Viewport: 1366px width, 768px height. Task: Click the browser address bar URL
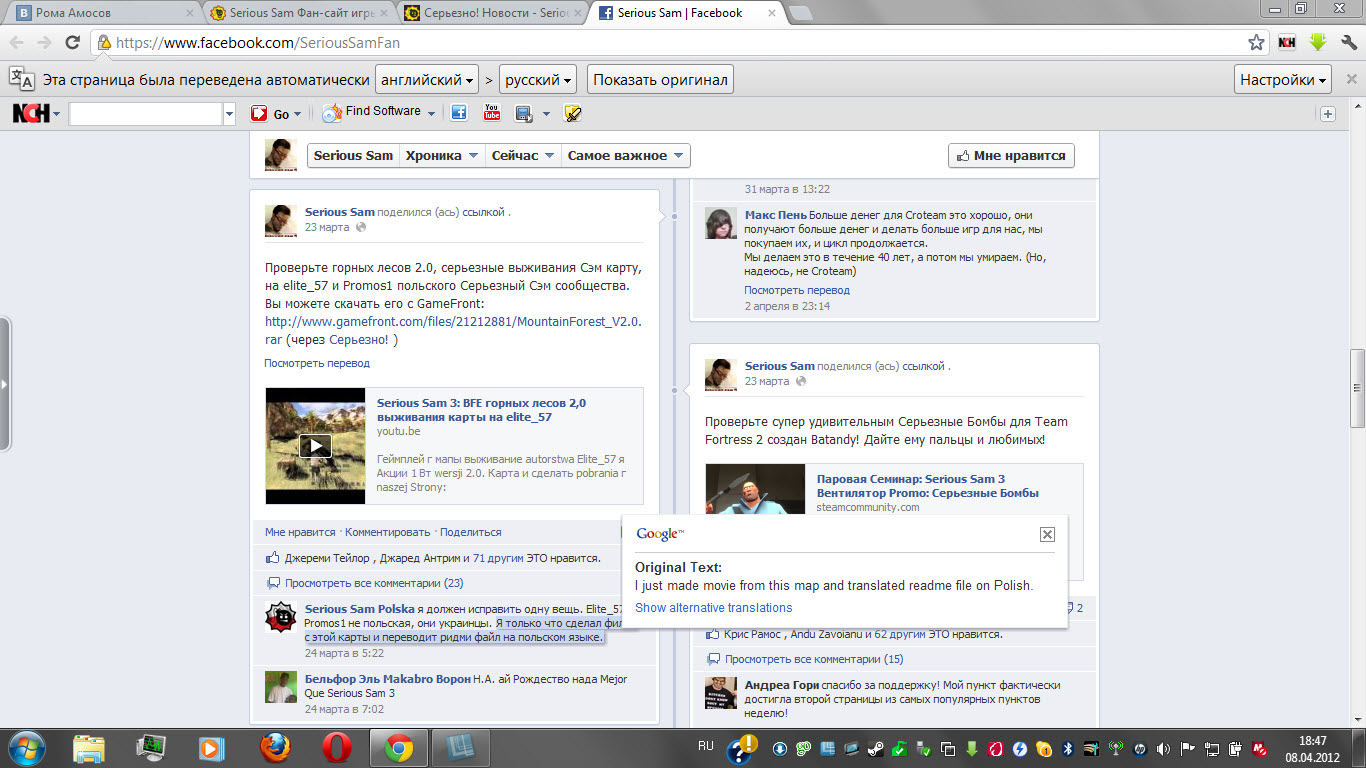(x=258, y=43)
